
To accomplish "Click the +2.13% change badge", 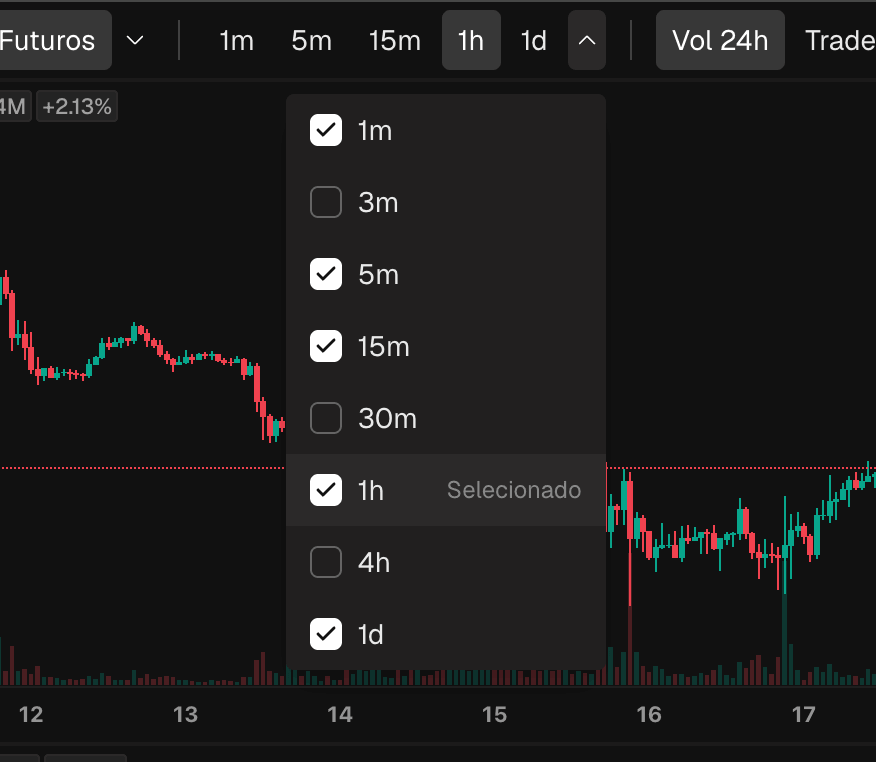I will pyautogui.click(x=77, y=106).
